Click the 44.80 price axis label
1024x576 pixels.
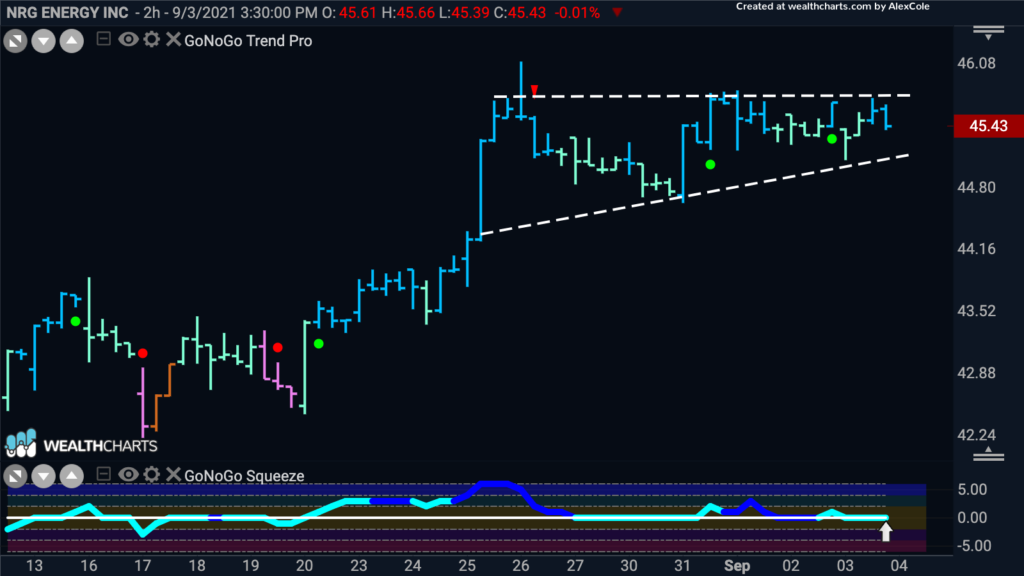tap(976, 187)
